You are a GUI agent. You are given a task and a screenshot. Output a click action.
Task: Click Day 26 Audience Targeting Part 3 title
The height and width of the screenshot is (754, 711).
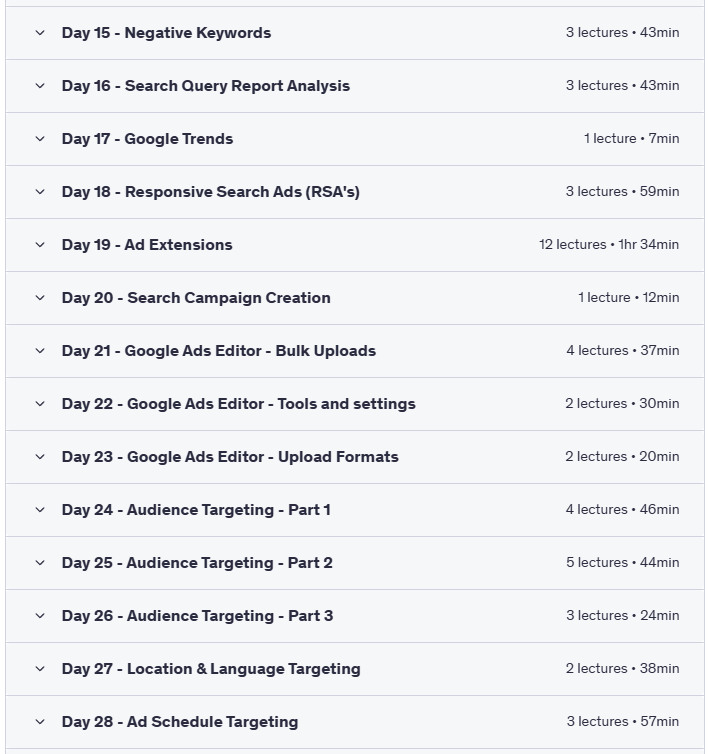[197, 616]
